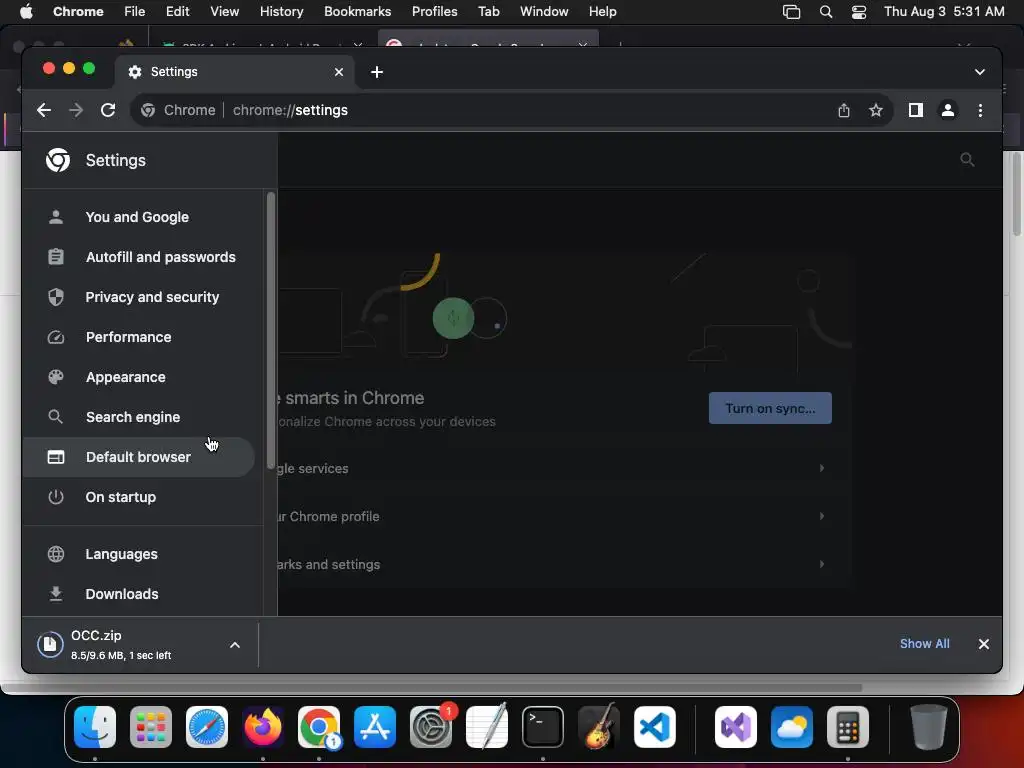Screen dimensions: 1024x768
Task: Open the Tab menu
Action: (x=488, y=11)
